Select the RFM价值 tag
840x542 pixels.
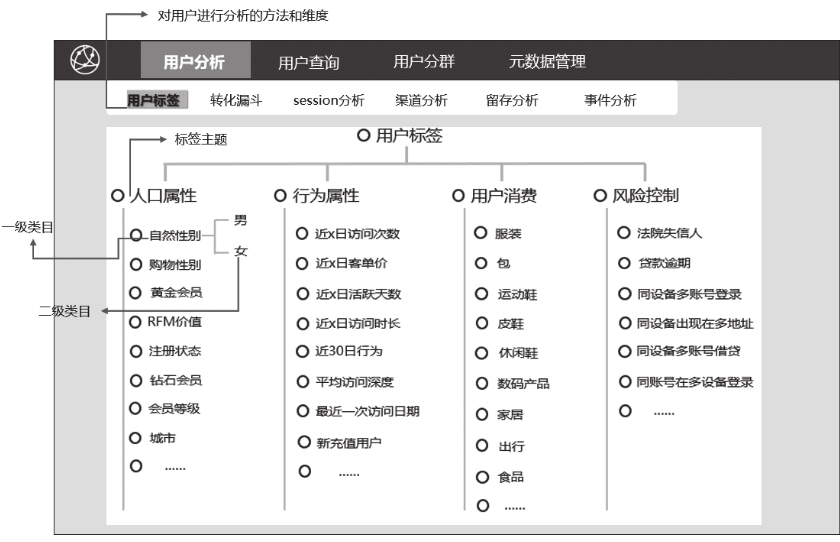pos(166,321)
